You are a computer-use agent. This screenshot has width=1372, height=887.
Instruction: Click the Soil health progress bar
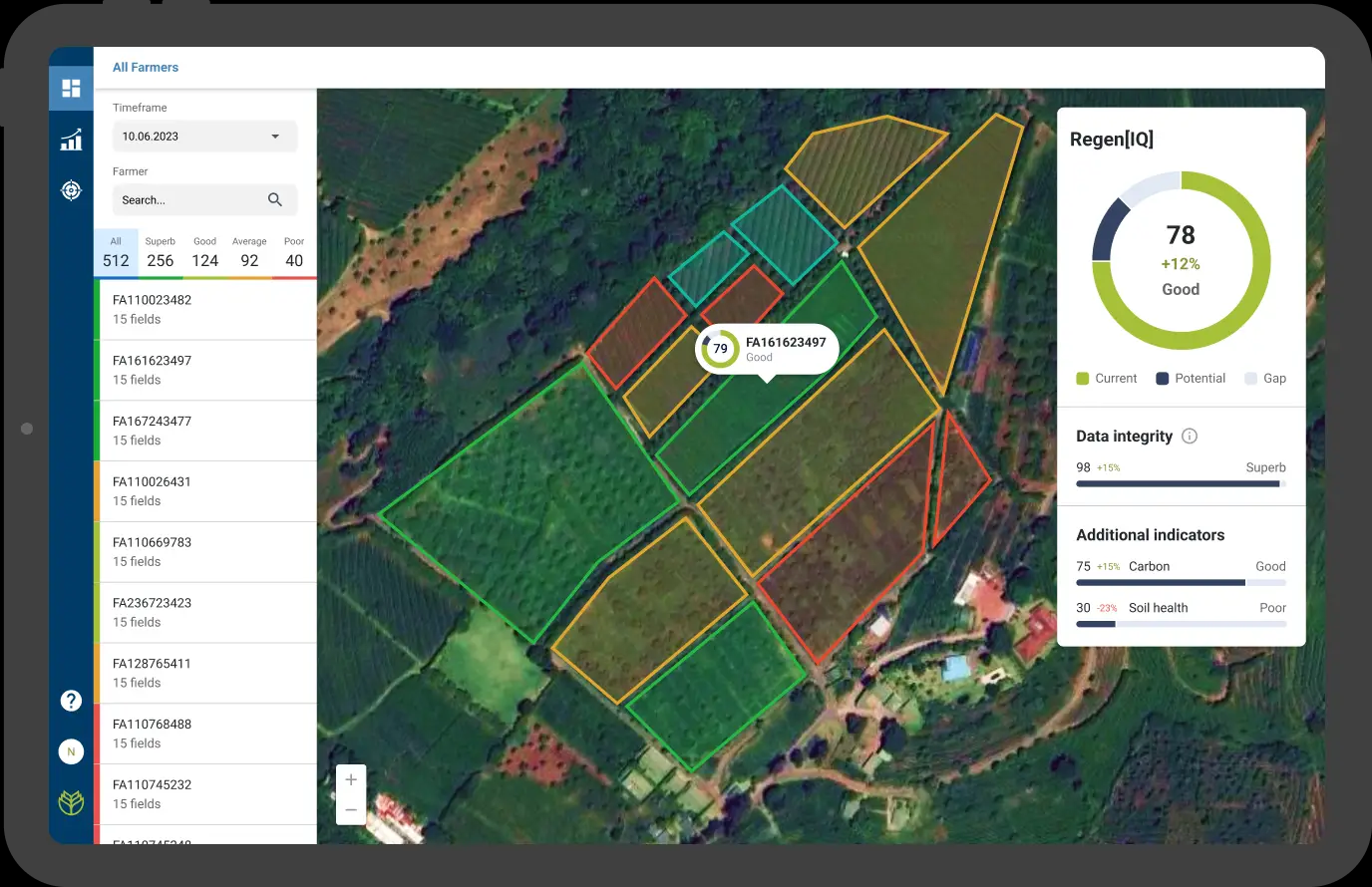pos(1181,625)
